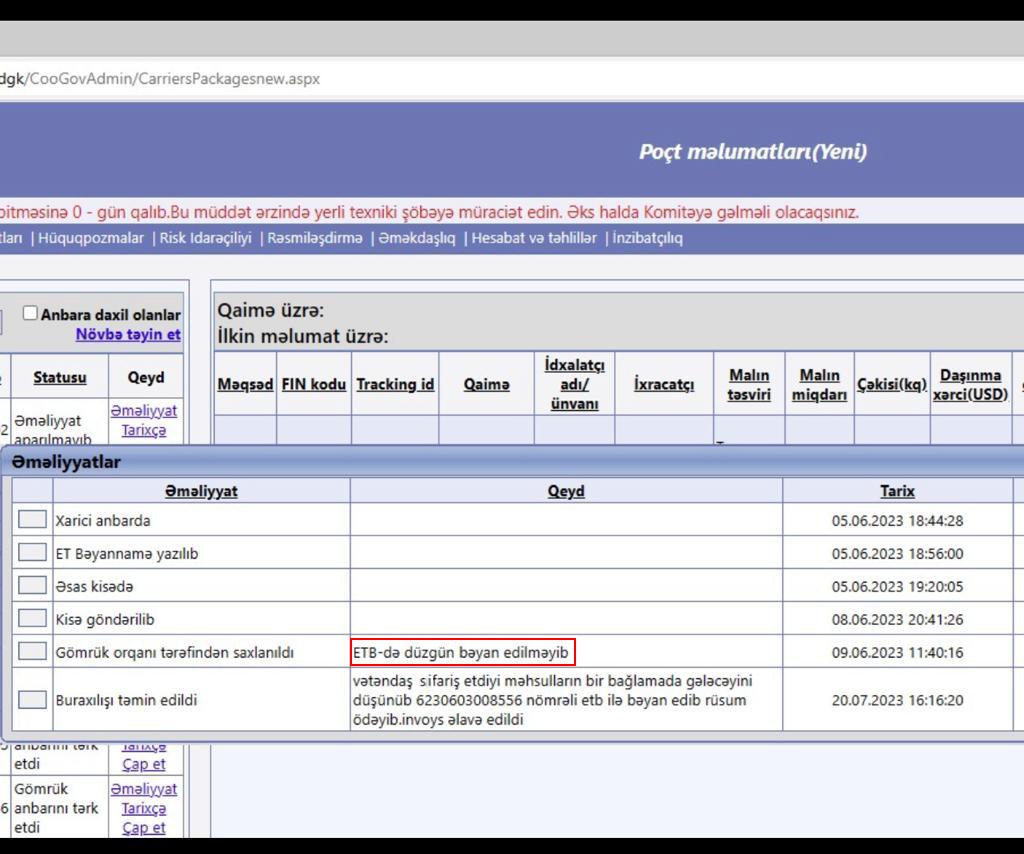This screenshot has width=1024, height=854.
Task: Open the Əməkdaşlıq menu item
Action: (416, 238)
